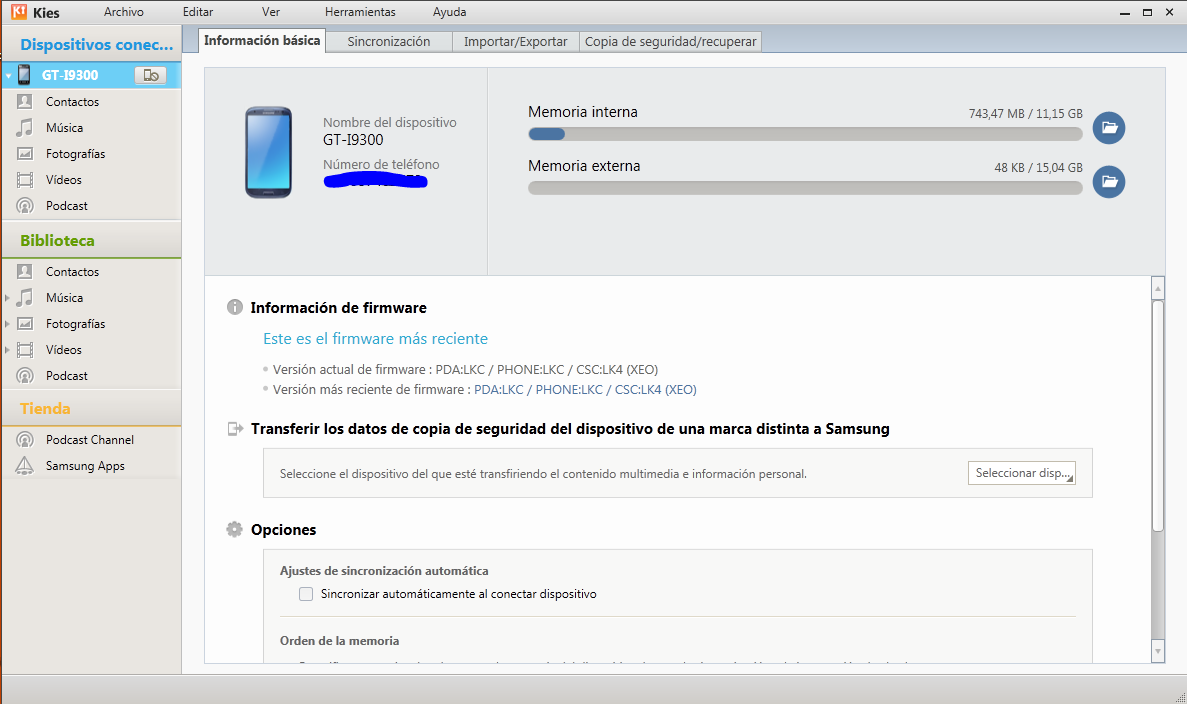This screenshot has width=1187, height=704.
Task: Click Dispositivos conec... header
Action: [x=92, y=45]
